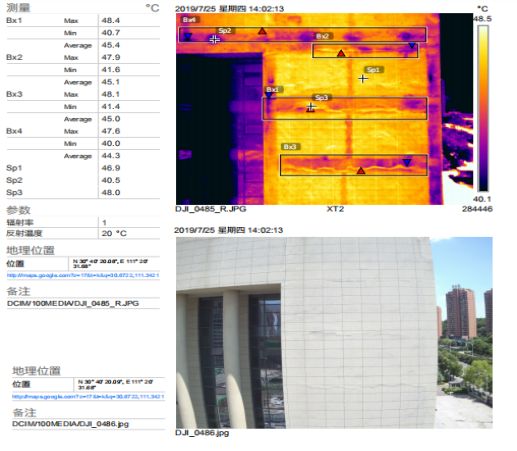
Task: Click the blue min triangle in Bx2
Action: click(x=412, y=45)
